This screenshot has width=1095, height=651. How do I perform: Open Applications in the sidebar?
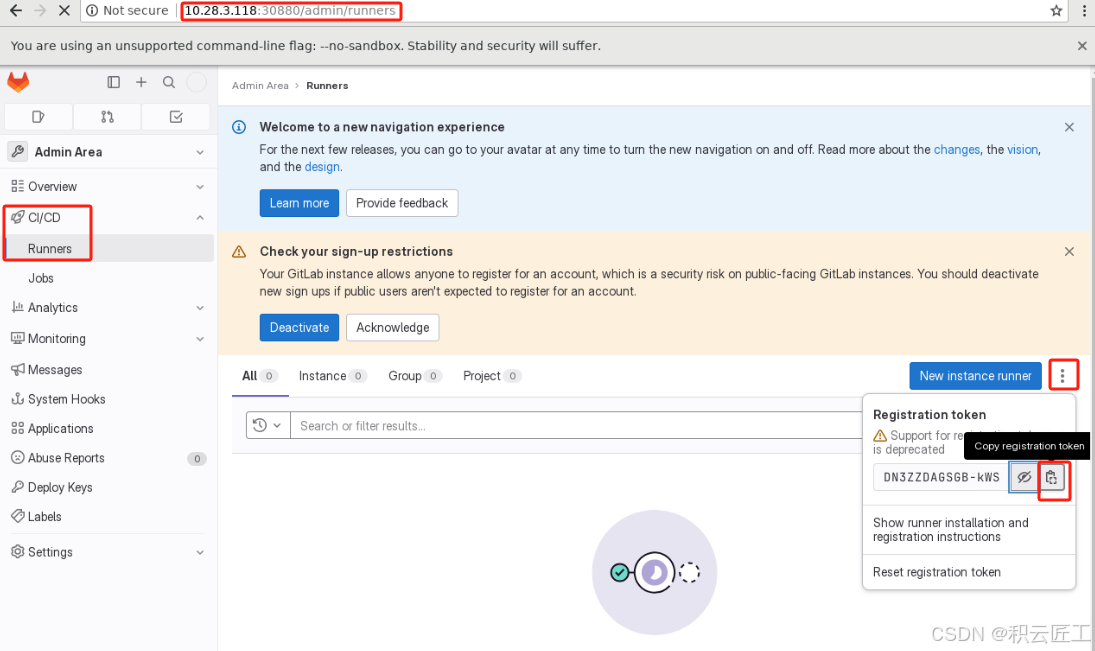click(108, 428)
